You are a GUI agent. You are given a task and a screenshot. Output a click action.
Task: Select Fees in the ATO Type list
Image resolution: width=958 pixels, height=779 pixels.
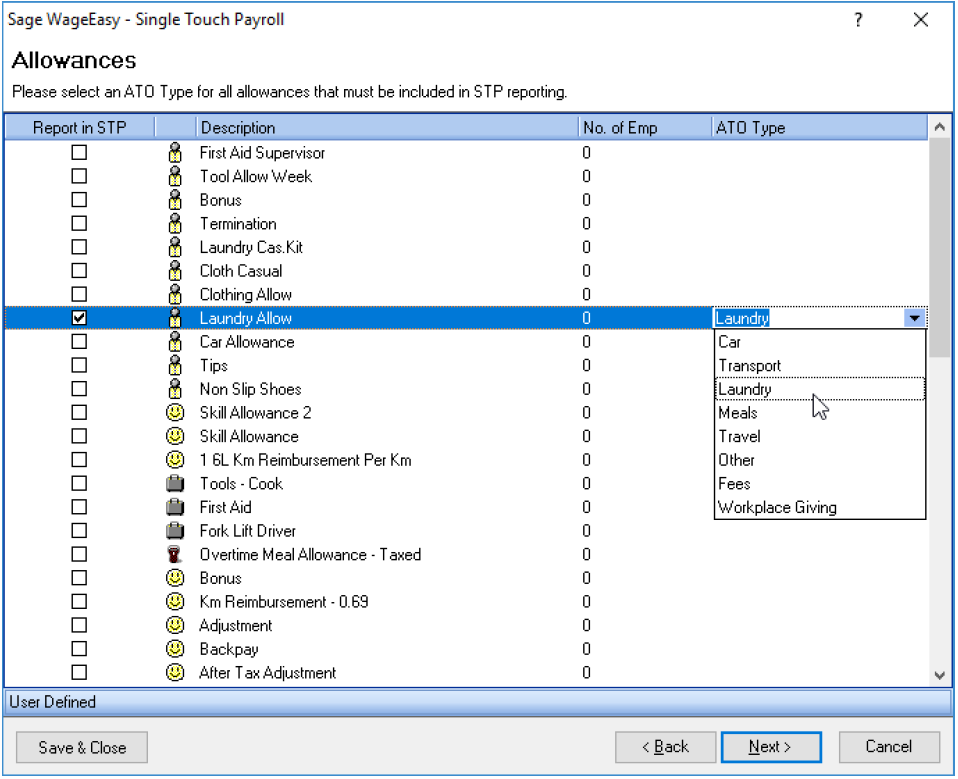820,483
